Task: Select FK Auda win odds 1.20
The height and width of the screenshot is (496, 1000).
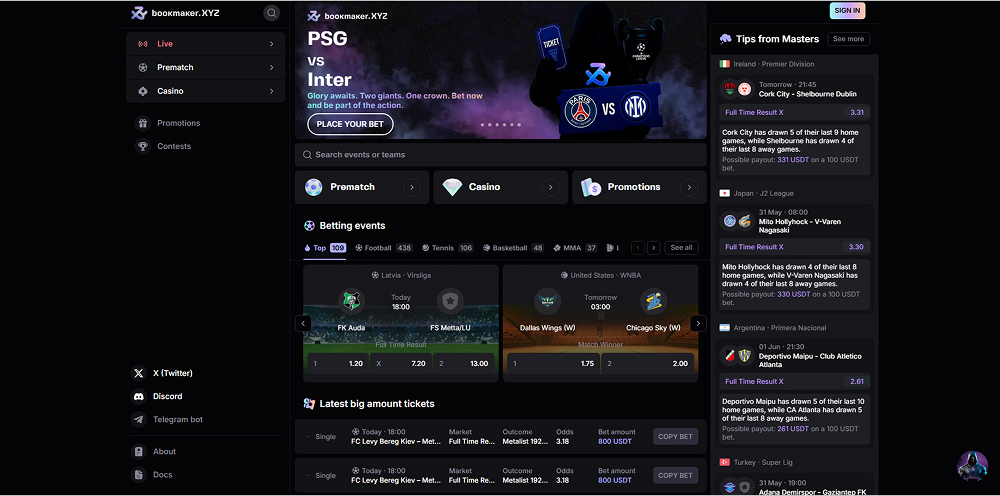Action: [x=337, y=363]
